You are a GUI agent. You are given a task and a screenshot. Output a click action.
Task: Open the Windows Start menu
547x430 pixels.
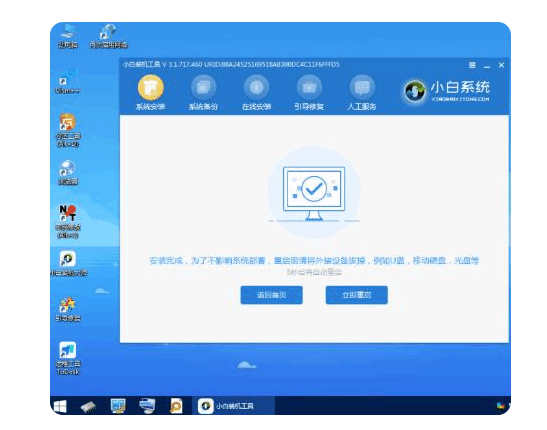coord(60,406)
